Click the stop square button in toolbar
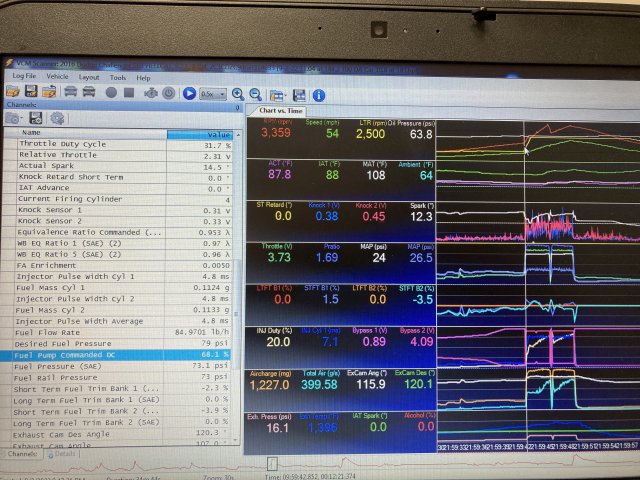The height and width of the screenshot is (480, 640). tap(130, 92)
